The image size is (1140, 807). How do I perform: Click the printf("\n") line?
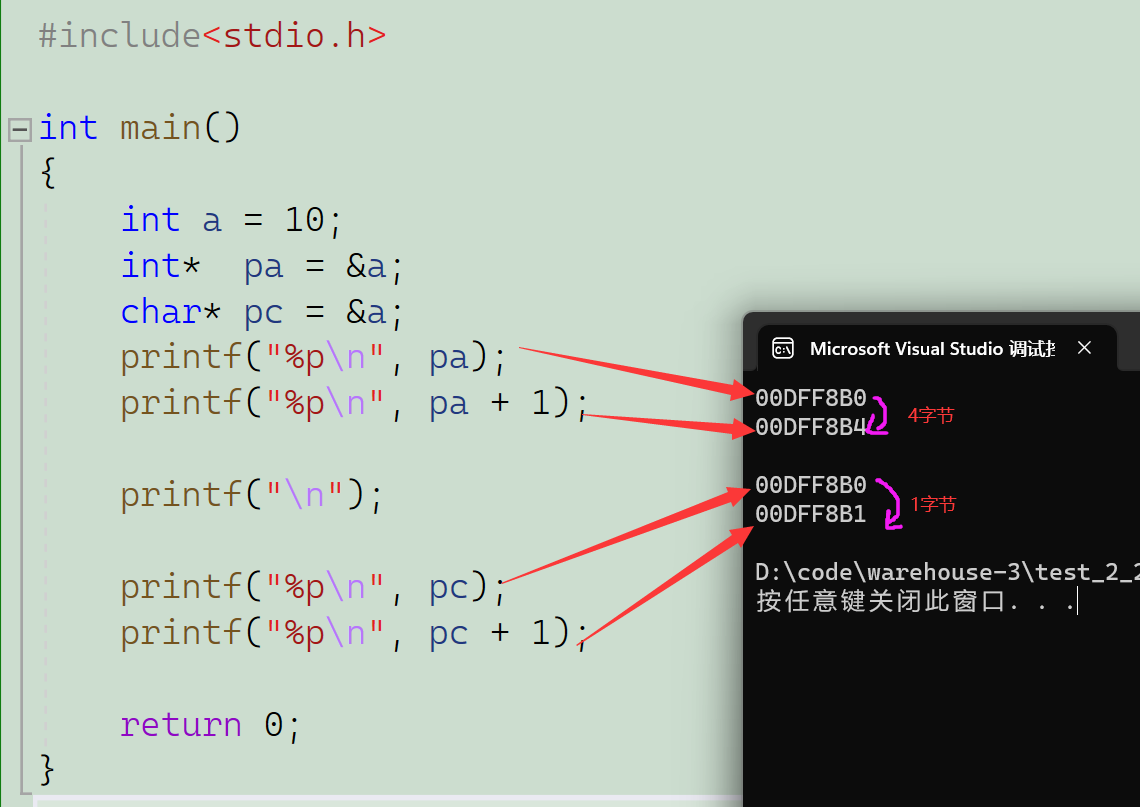click(x=251, y=496)
